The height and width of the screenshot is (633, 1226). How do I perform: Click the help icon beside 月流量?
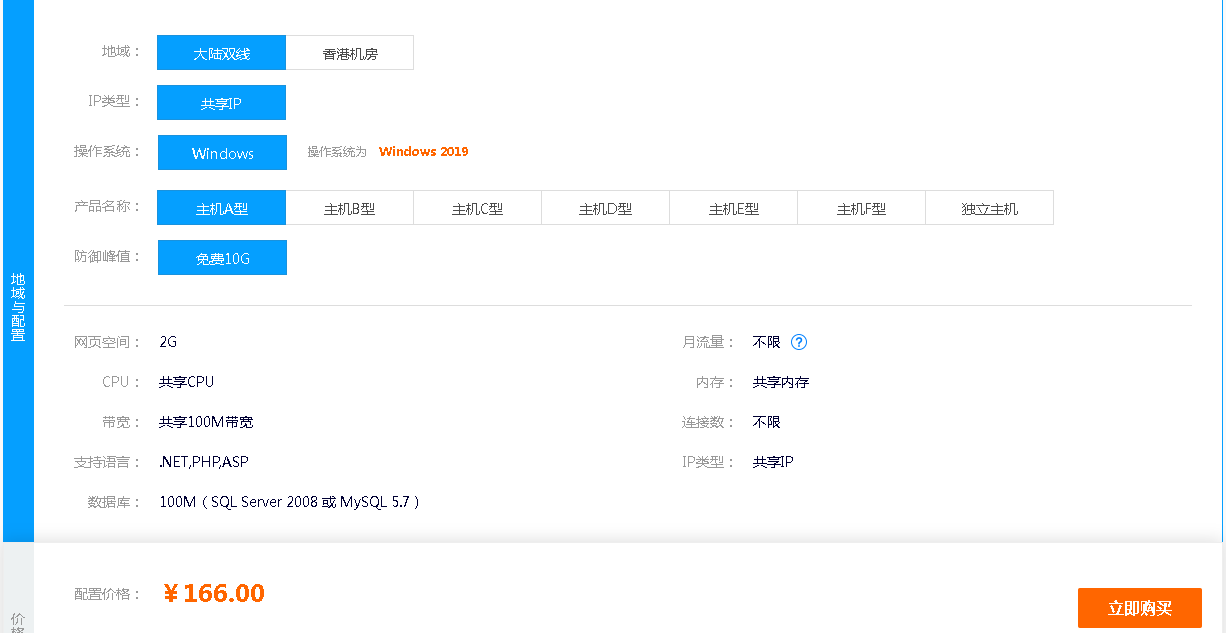pos(798,342)
